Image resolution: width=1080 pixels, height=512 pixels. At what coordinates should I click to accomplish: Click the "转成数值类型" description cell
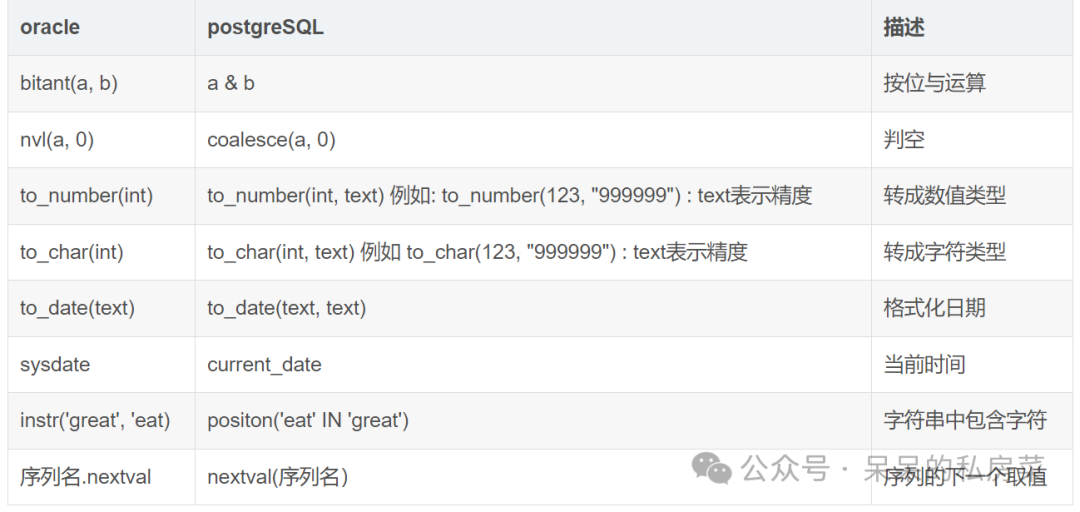pos(944,196)
